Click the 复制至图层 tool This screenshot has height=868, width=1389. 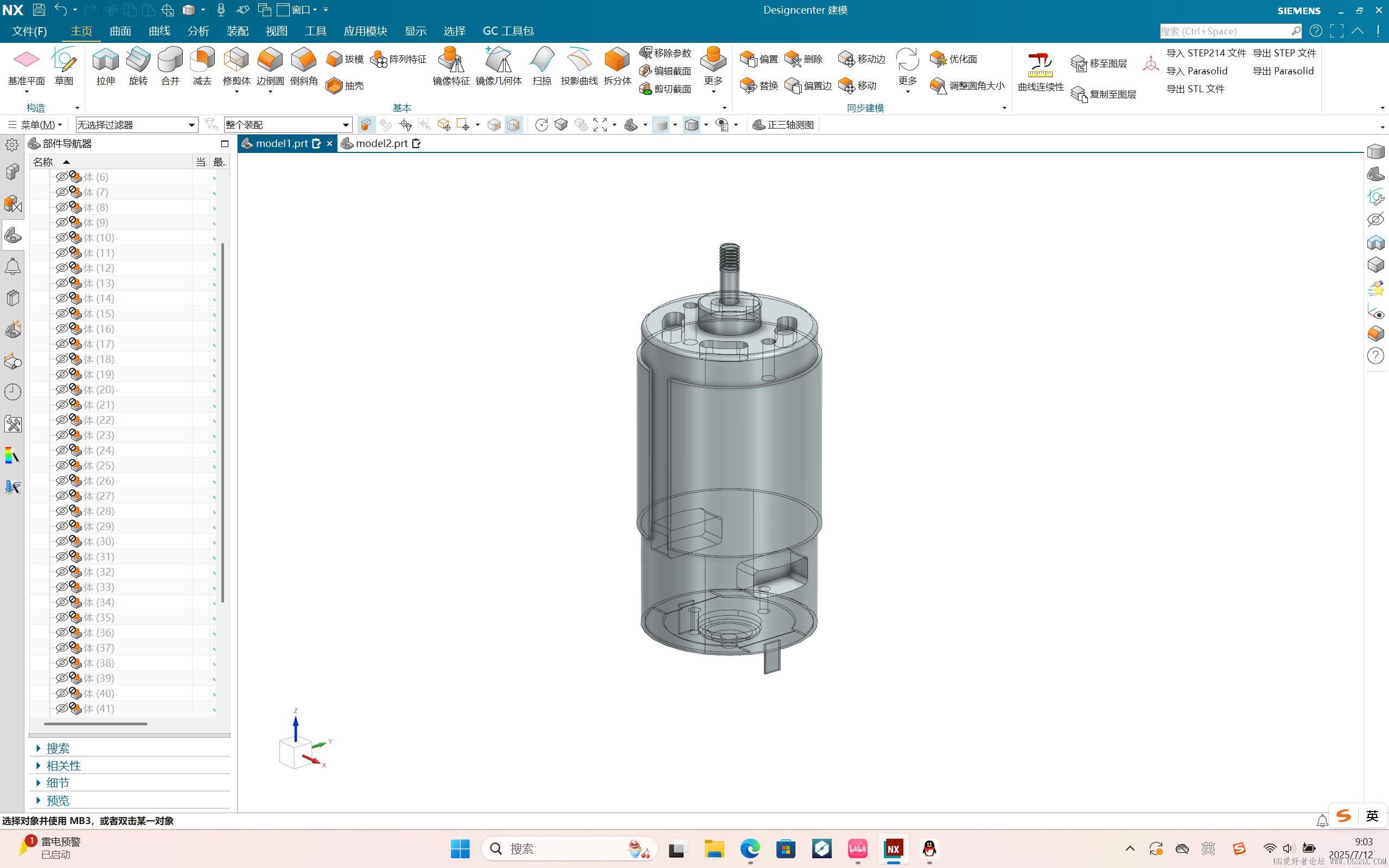click(x=1104, y=94)
